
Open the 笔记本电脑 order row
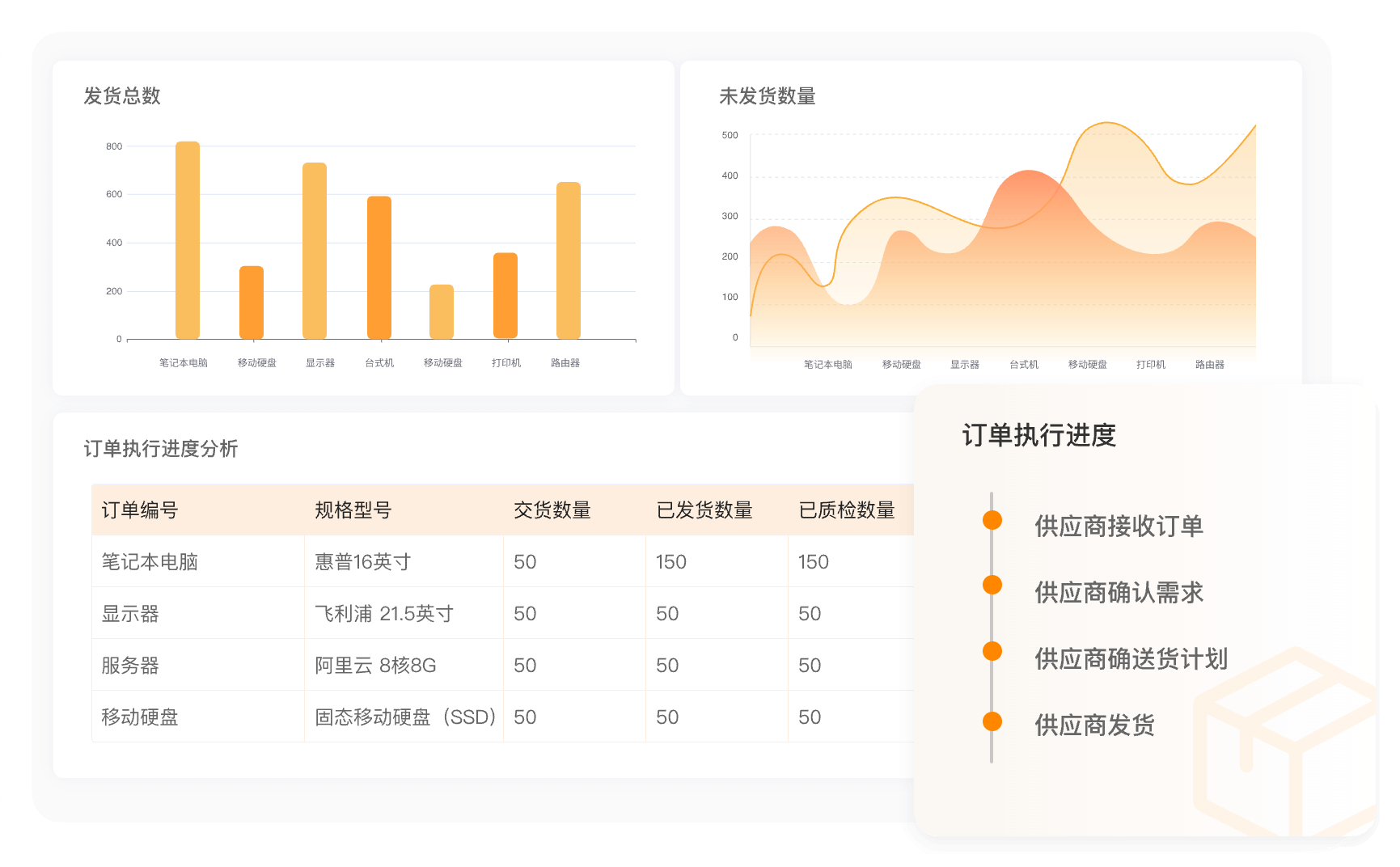pos(150,562)
